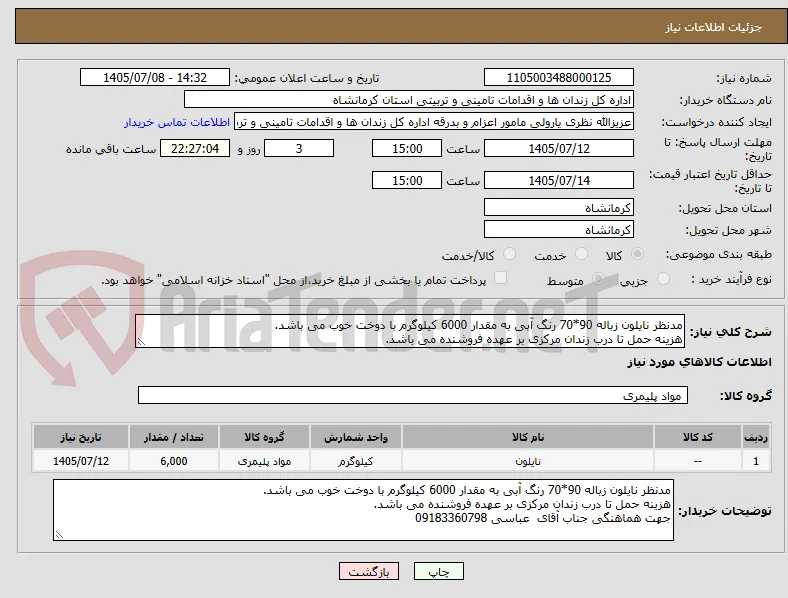The image size is (788, 598).
Task: Click the remaining time field 22:27:04
Action: 195,148
